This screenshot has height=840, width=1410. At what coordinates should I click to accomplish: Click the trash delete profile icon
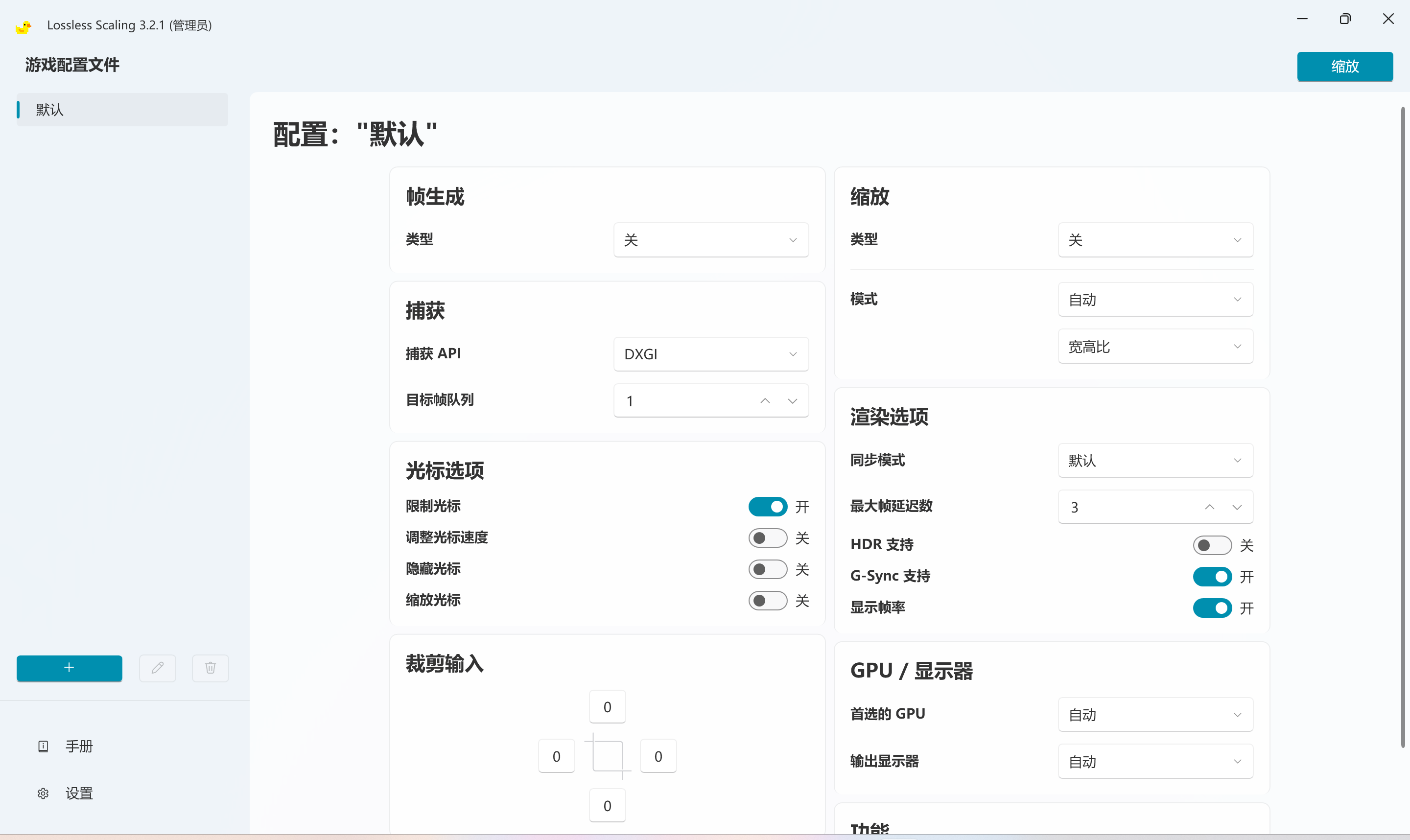click(x=210, y=668)
